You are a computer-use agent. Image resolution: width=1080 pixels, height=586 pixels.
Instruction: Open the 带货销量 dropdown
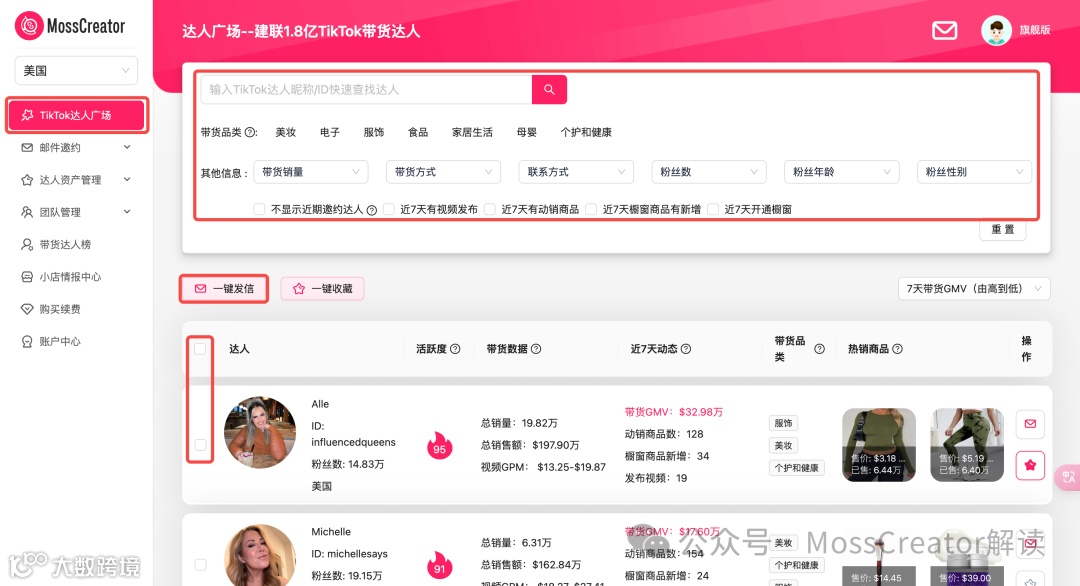pos(311,172)
